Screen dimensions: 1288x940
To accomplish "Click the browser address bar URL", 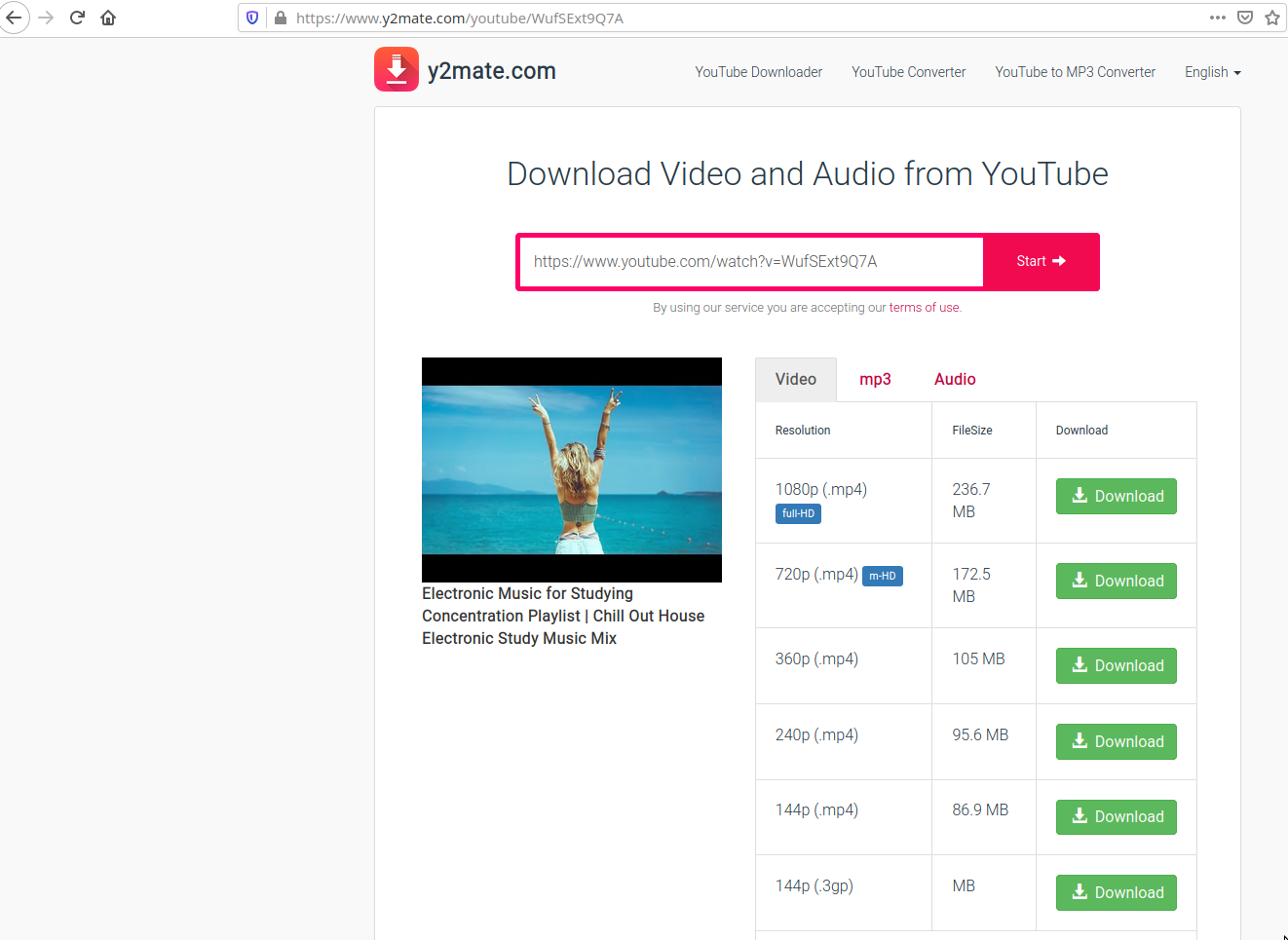I will point(460,18).
